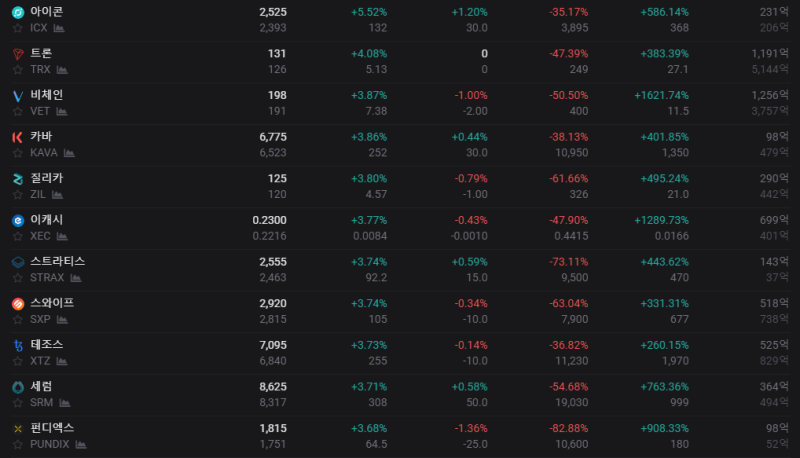Select the KAVA price 6,775
Screen dimensions: 800x458
(x=273, y=137)
